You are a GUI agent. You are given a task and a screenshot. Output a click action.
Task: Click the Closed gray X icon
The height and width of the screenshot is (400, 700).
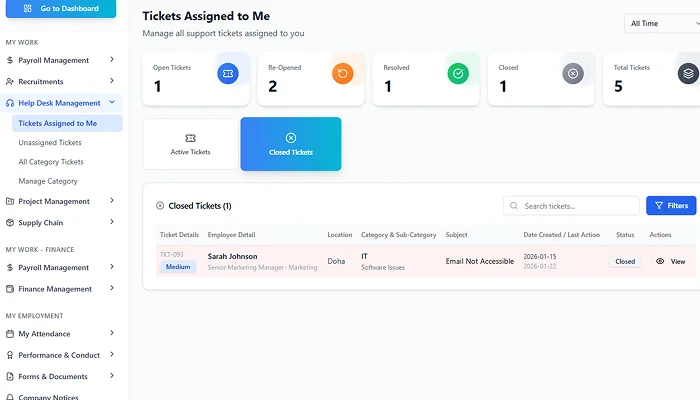pos(573,73)
